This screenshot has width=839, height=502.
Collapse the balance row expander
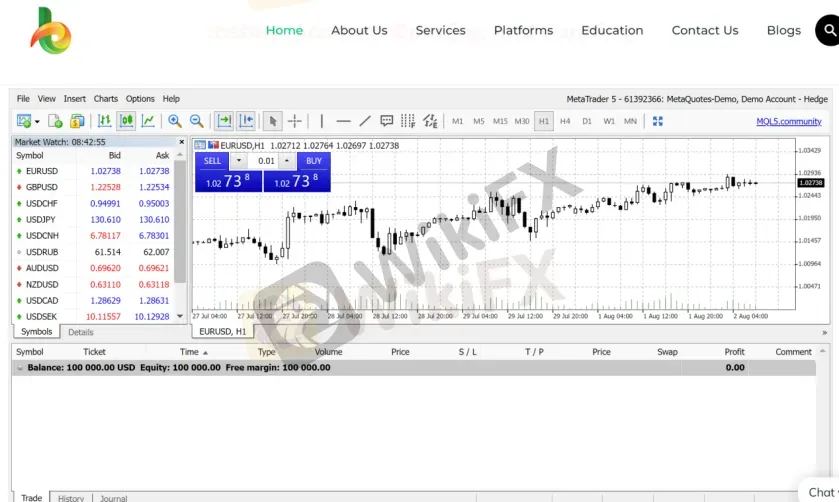click(x=20, y=368)
